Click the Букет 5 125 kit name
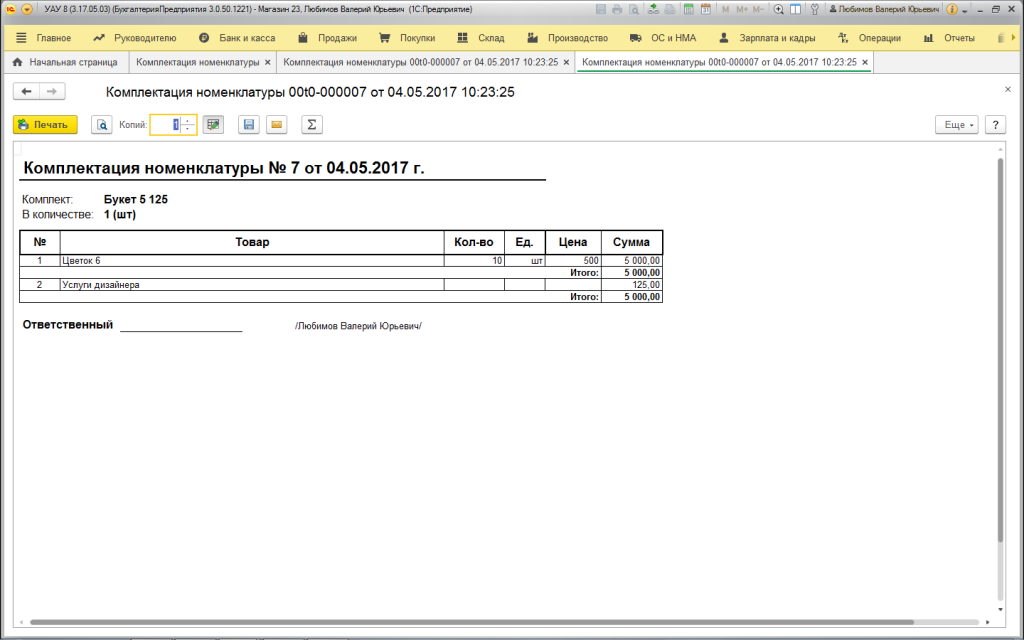Image resolution: width=1024 pixels, height=640 pixels. point(136,200)
